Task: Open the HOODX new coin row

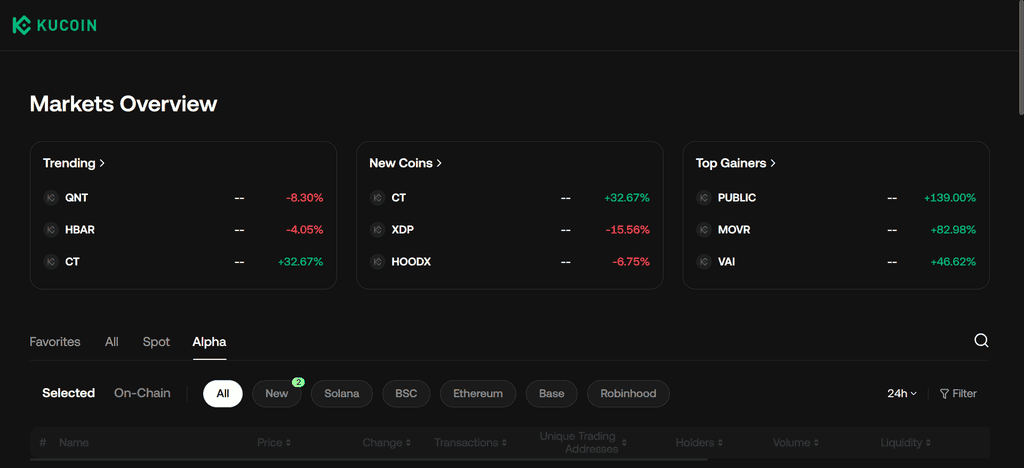Action: [x=509, y=262]
